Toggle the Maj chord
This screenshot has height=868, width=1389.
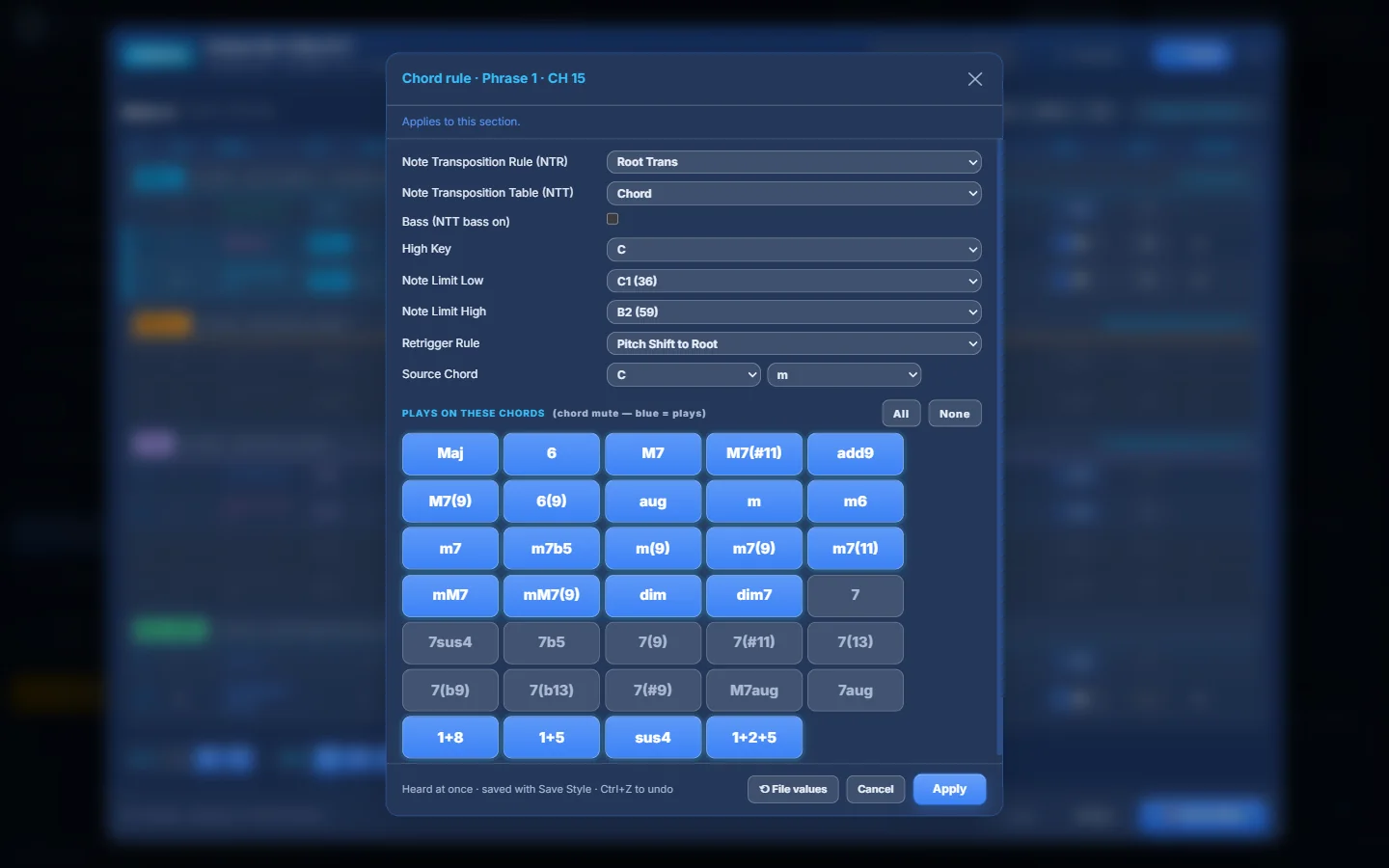point(450,453)
